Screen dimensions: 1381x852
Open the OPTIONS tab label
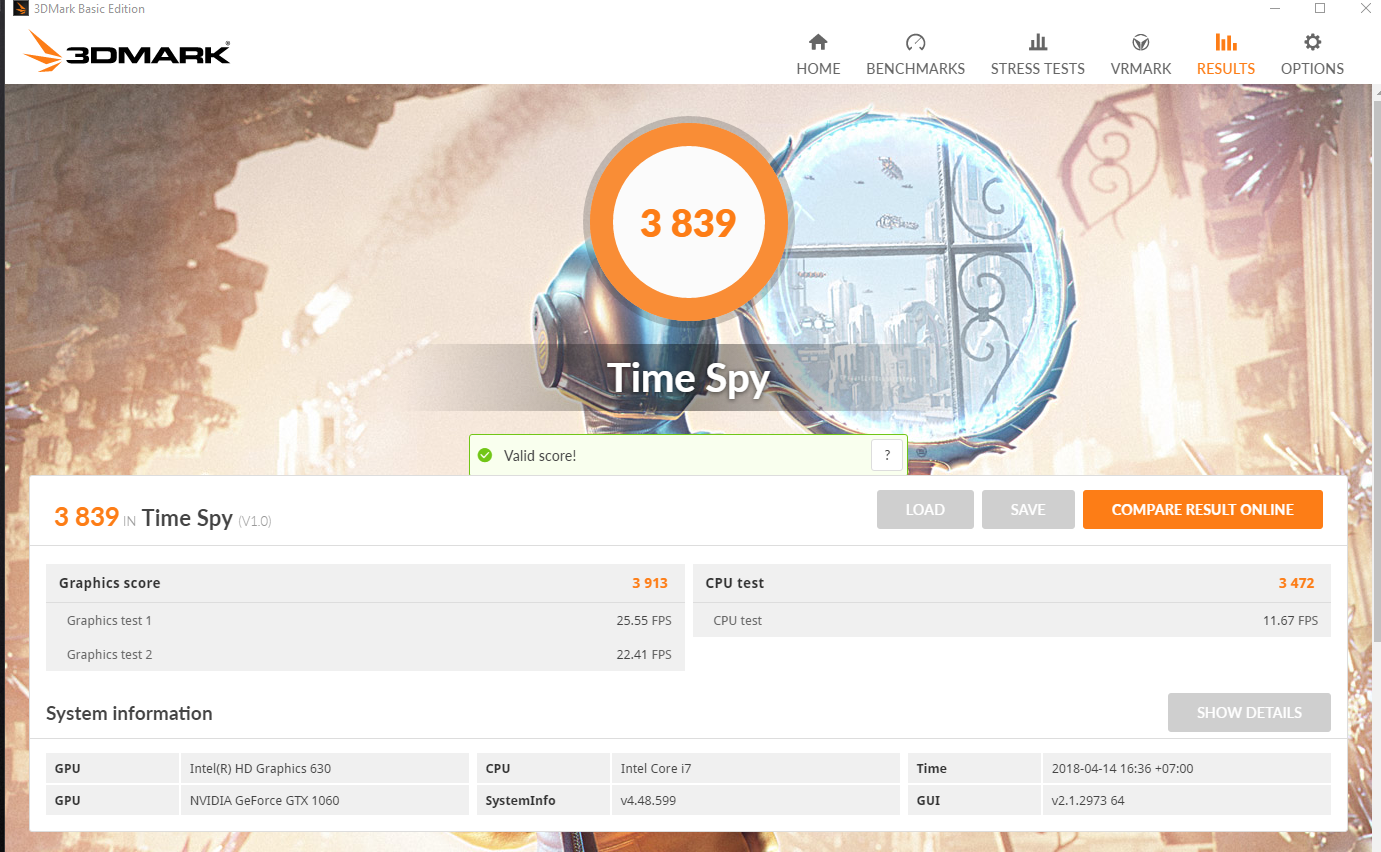point(1312,69)
